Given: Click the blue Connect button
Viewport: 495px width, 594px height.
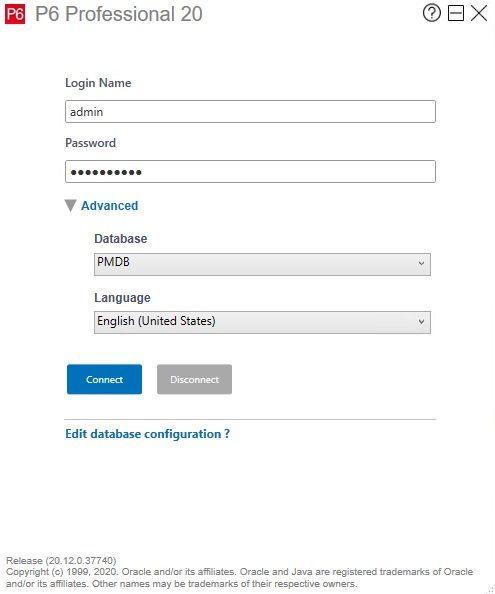Looking at the screenshot, I should [105, 379].
